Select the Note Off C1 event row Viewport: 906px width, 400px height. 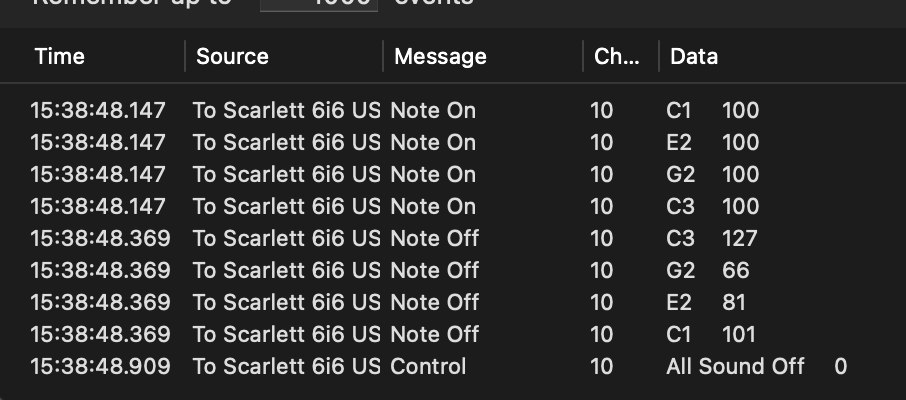(x=434, y=335)
